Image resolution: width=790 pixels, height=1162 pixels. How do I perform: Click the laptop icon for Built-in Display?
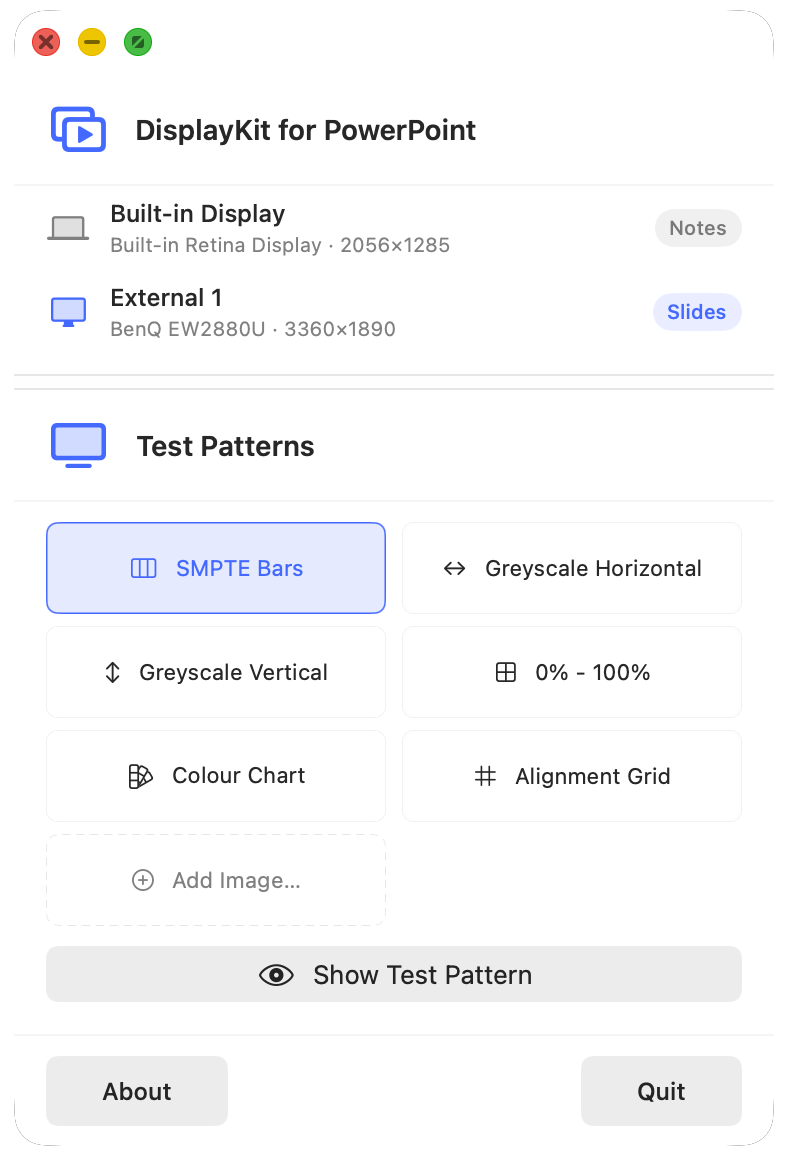click(68, 228)
